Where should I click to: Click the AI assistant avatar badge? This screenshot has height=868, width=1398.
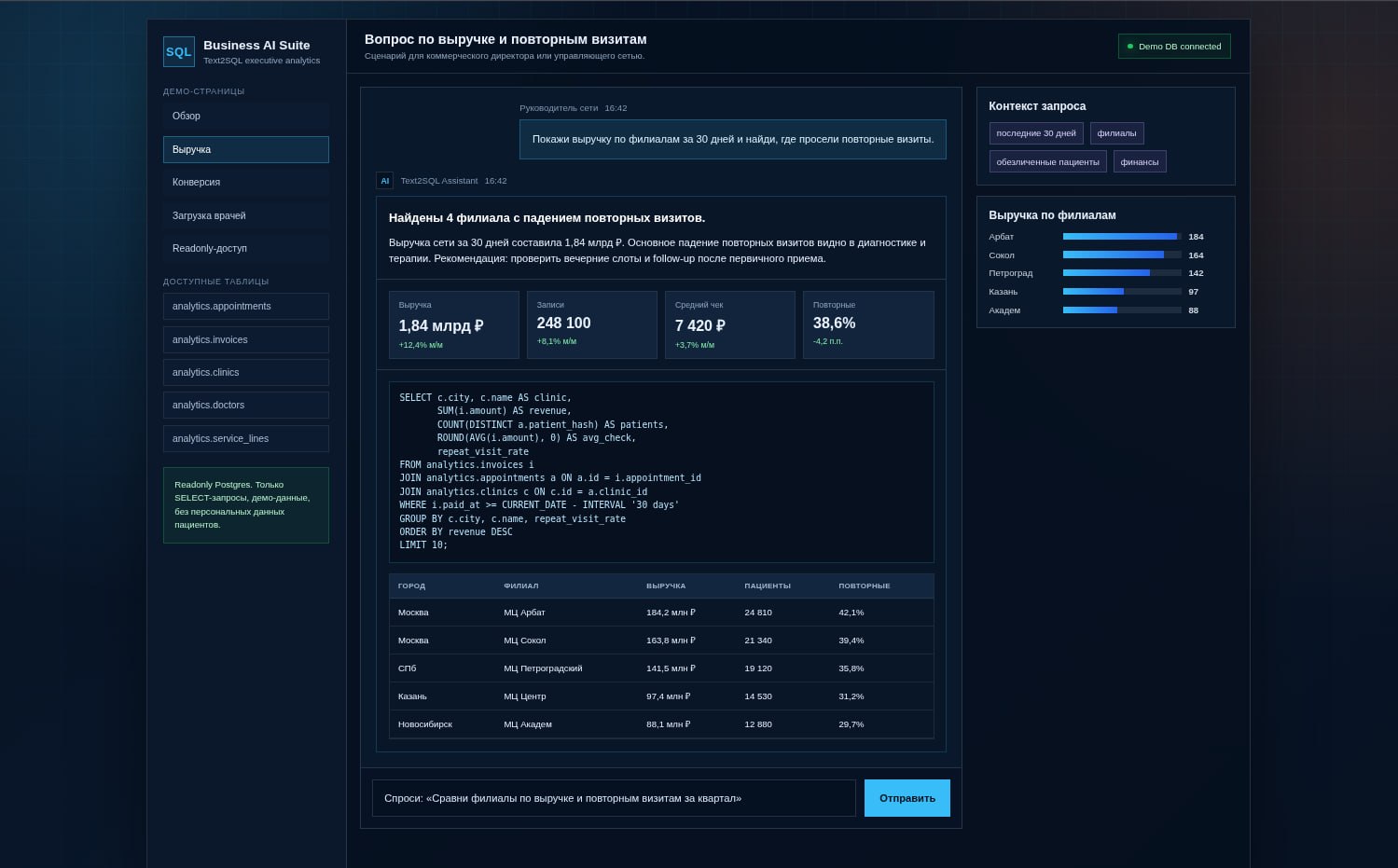(384, 181)
